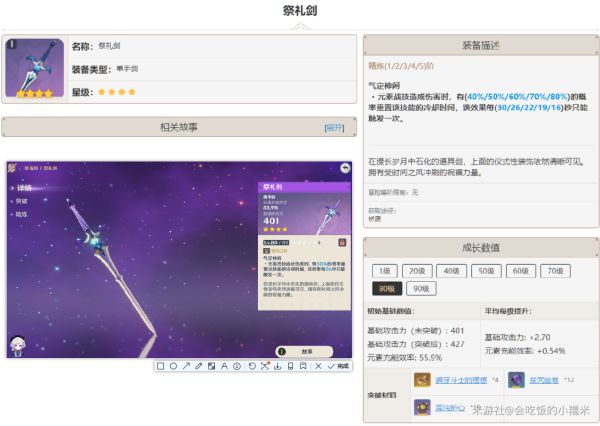The image size is (600, 426).
Task: Click the 祭礼剑 page title
Action: [x=300, y=11]
